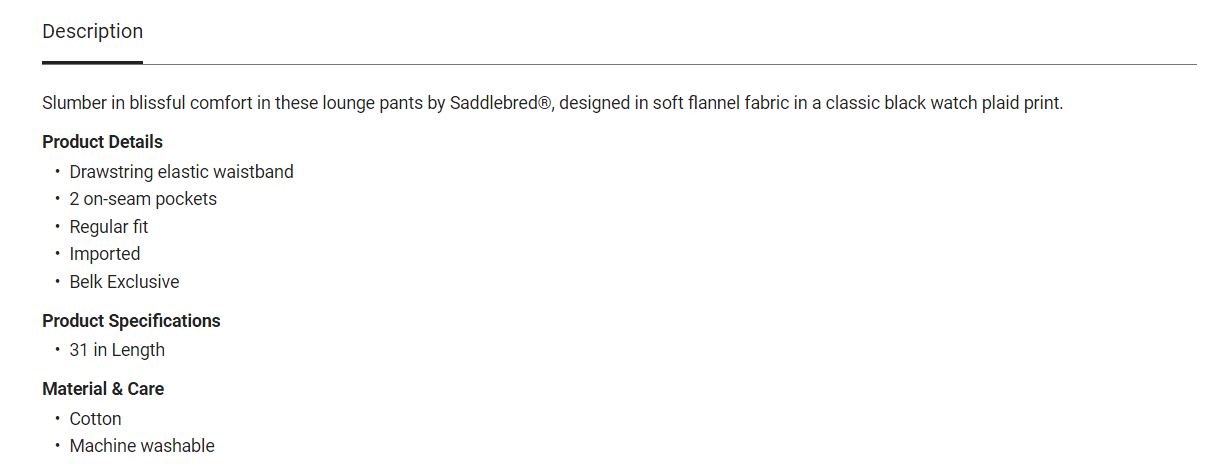This screenshot has height=466, width=1209.
Task: Select the Product Specifications heading
Action: tap(131, 321)
